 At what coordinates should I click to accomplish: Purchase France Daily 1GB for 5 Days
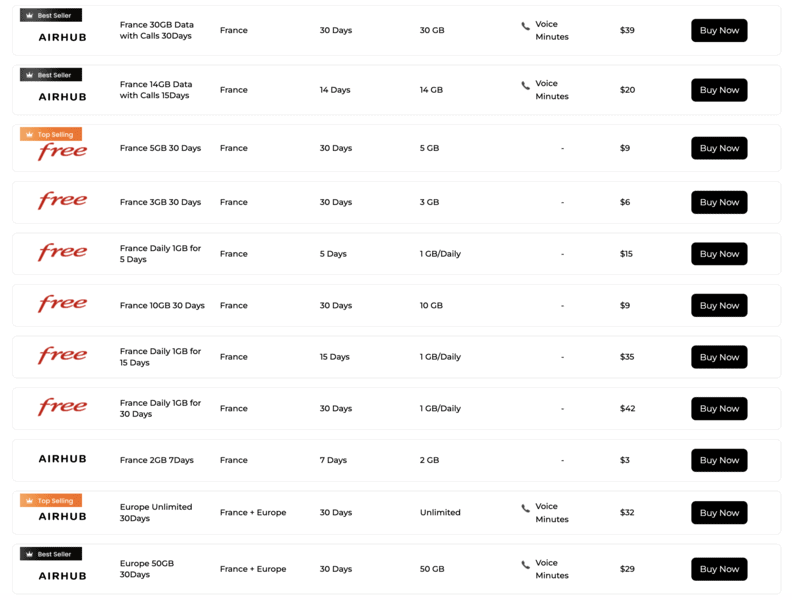719,254
